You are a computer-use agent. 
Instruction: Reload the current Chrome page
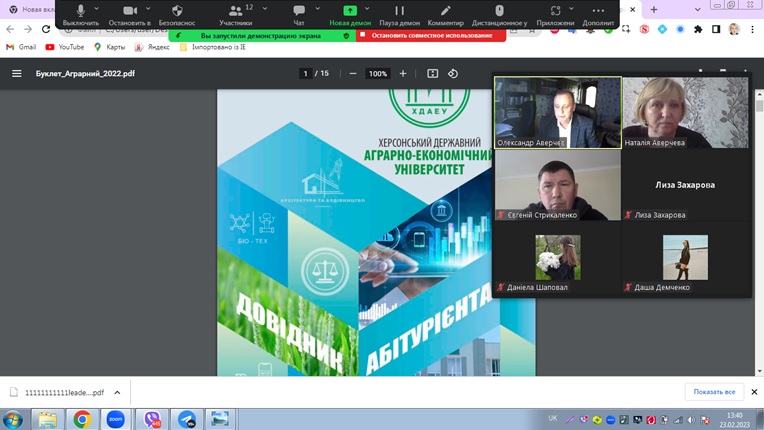(46, 29)
